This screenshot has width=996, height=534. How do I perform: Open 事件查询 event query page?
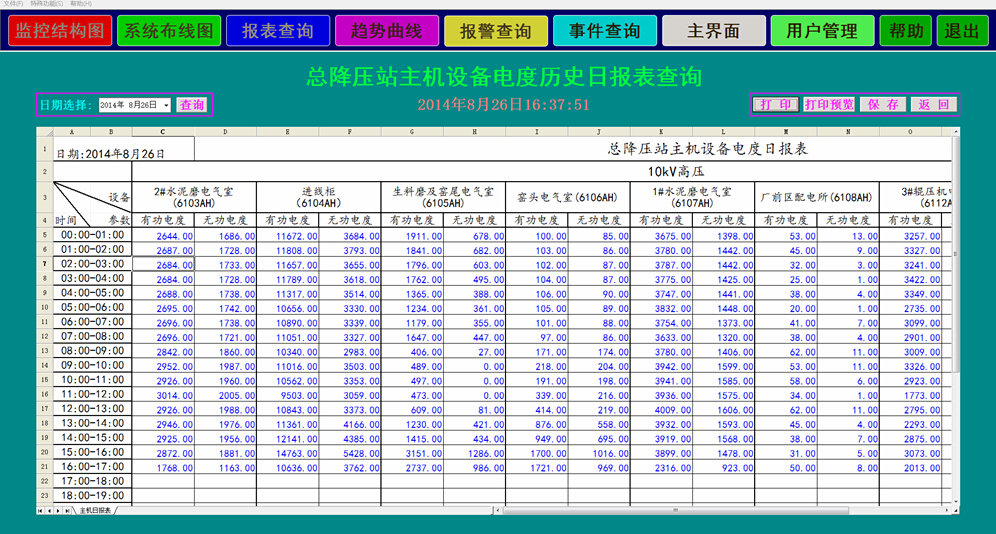605,31
